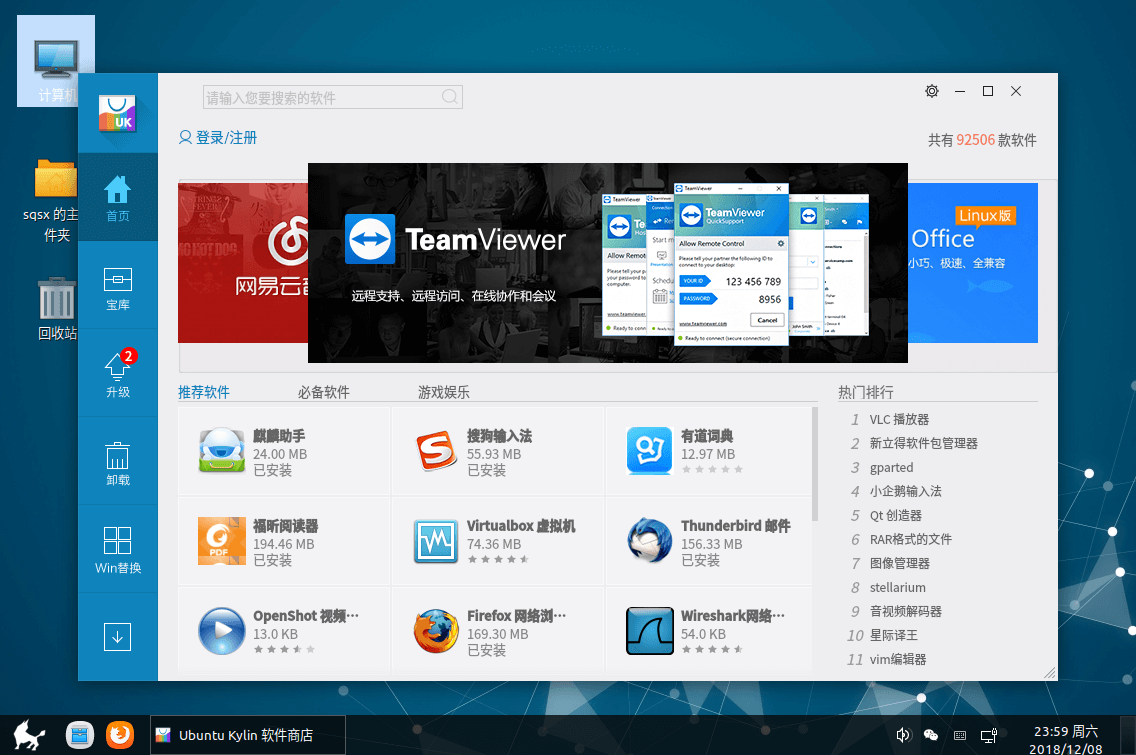
Task: Select the Computer desktop icon
Action: (x=56, y=61)
